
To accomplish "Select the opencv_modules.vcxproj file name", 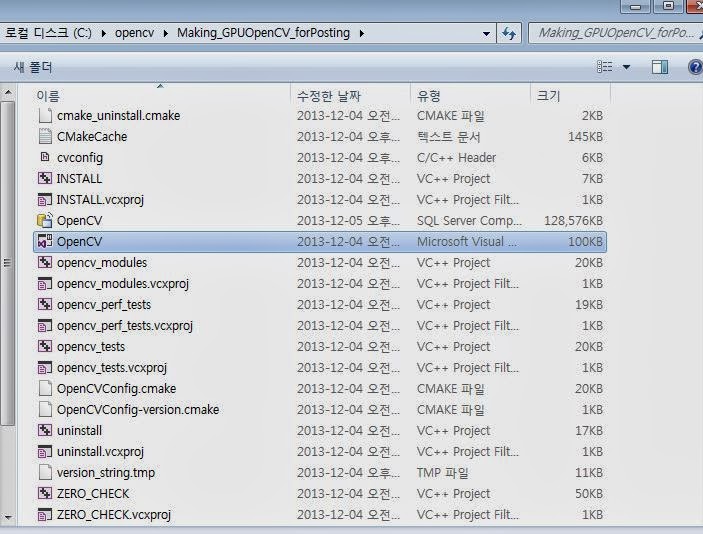I will coord(123,283).
